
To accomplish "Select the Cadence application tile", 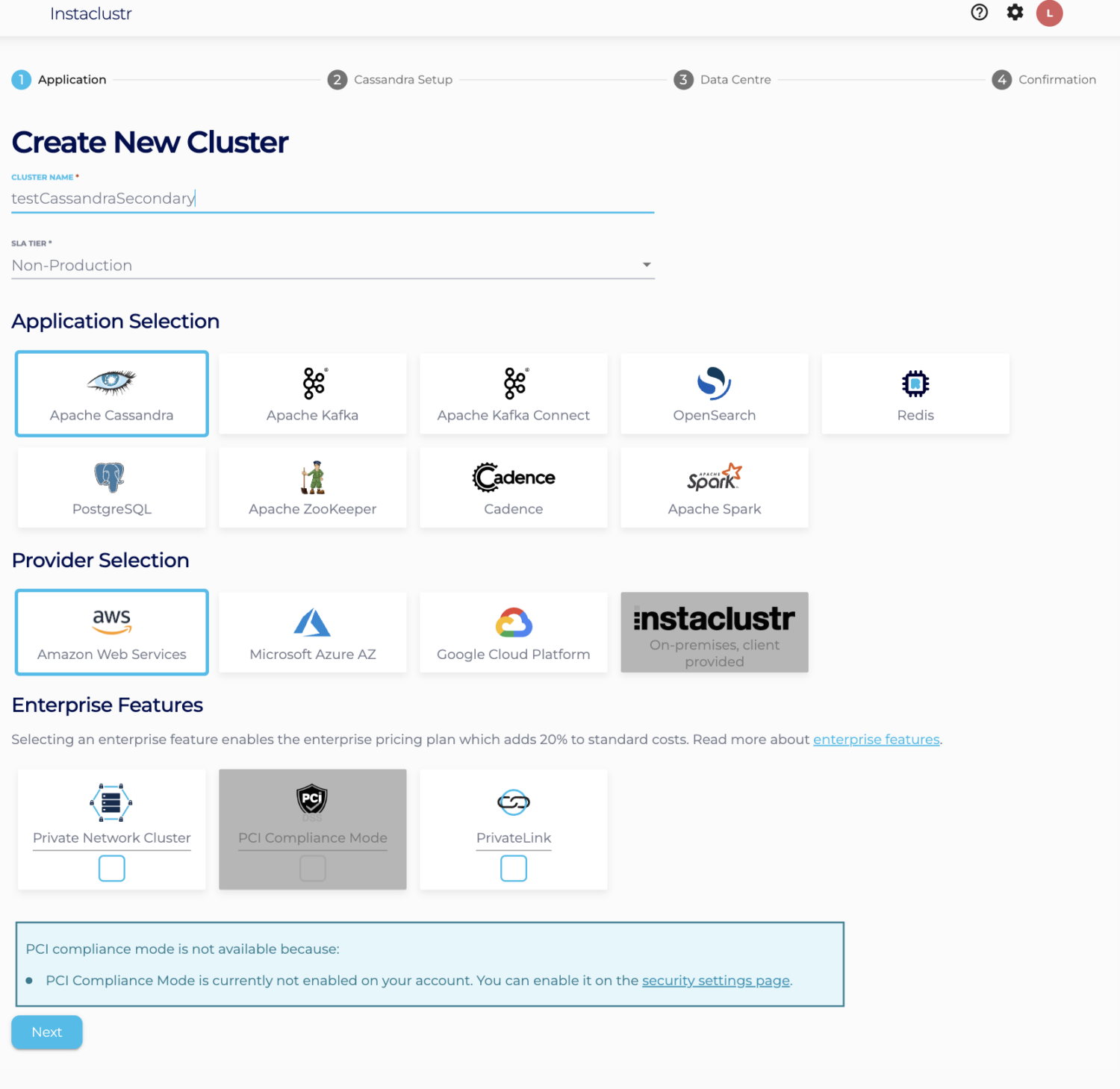I will 513,487.
